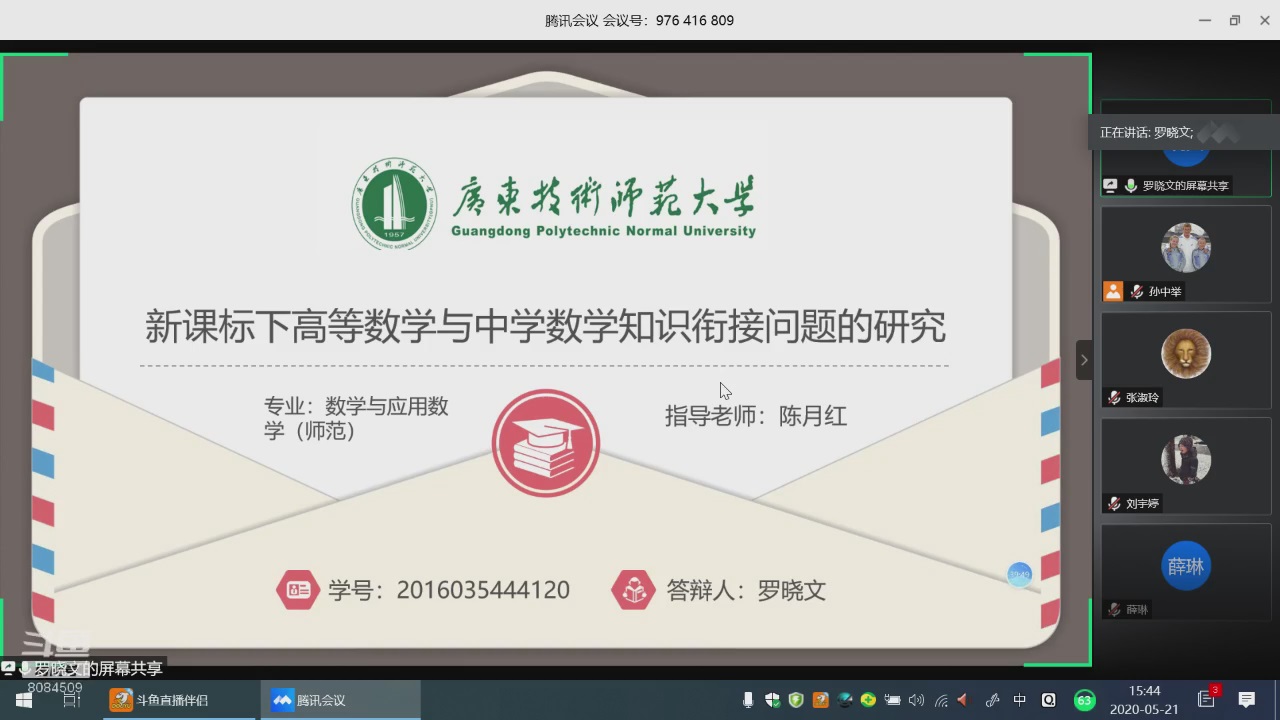Toggle the microphone tray icon

click(748, 700)
